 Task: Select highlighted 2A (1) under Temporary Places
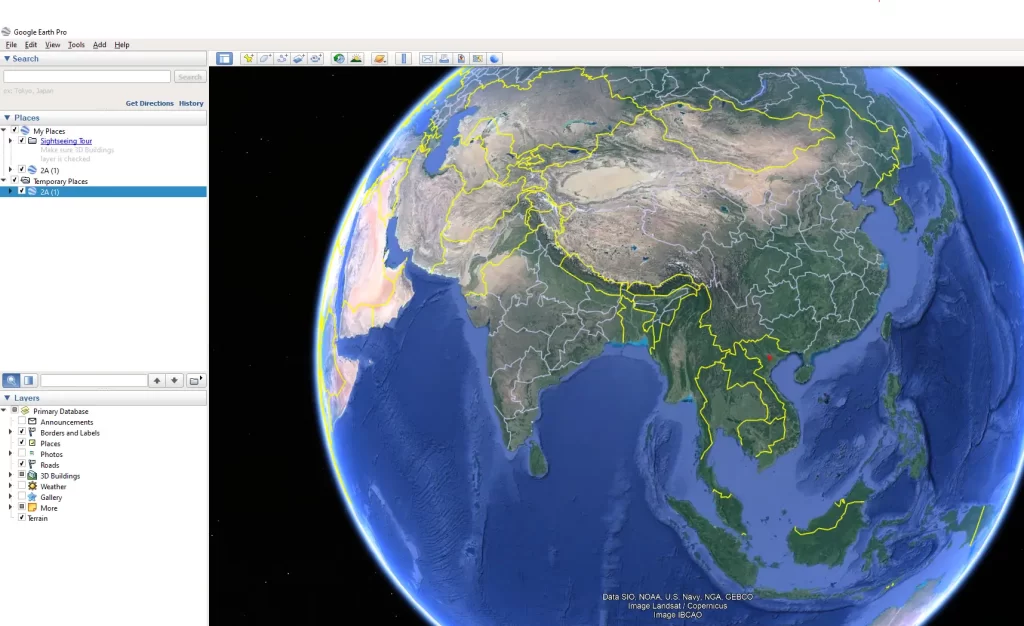pyautogui.click(x=103, y=192)
